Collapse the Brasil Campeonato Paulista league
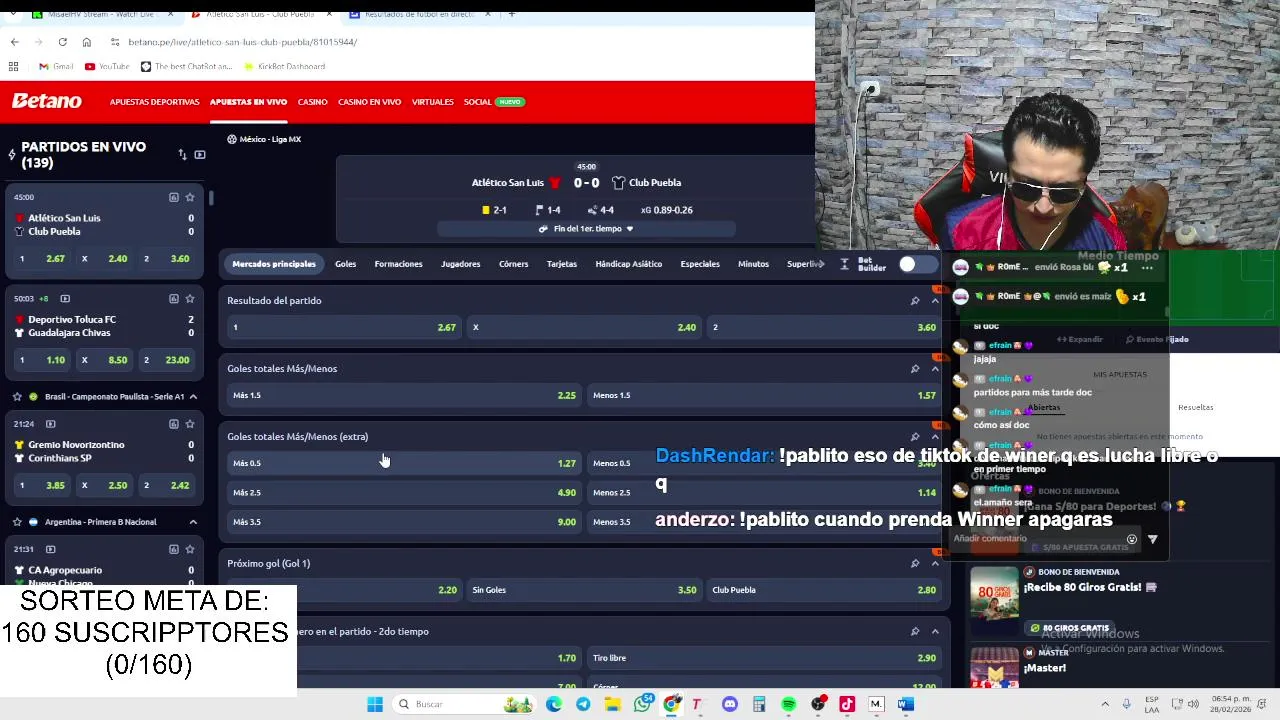 tap(193, 397)
